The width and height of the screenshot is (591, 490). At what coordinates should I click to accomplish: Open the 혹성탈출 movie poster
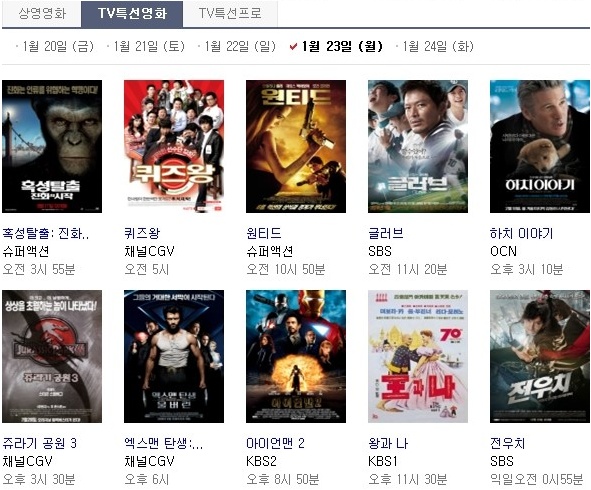52,146
